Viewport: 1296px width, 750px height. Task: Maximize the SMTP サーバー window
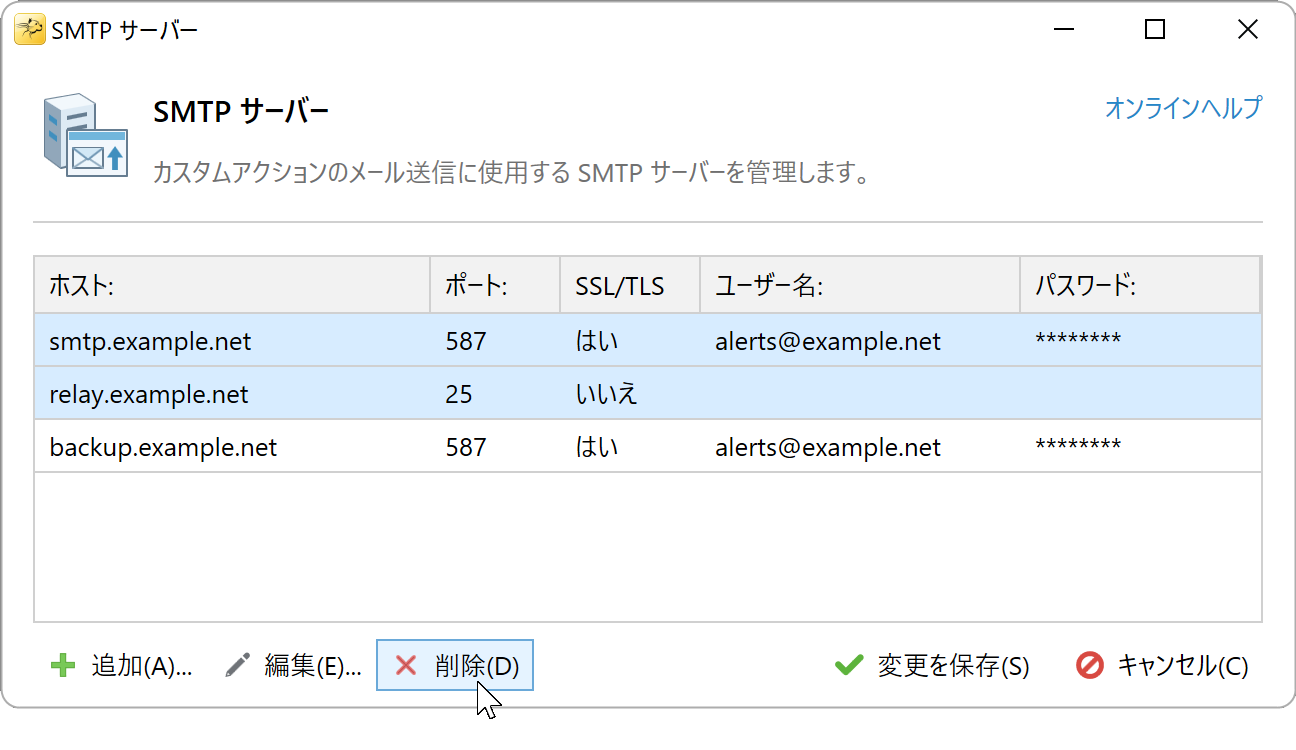1155,30
